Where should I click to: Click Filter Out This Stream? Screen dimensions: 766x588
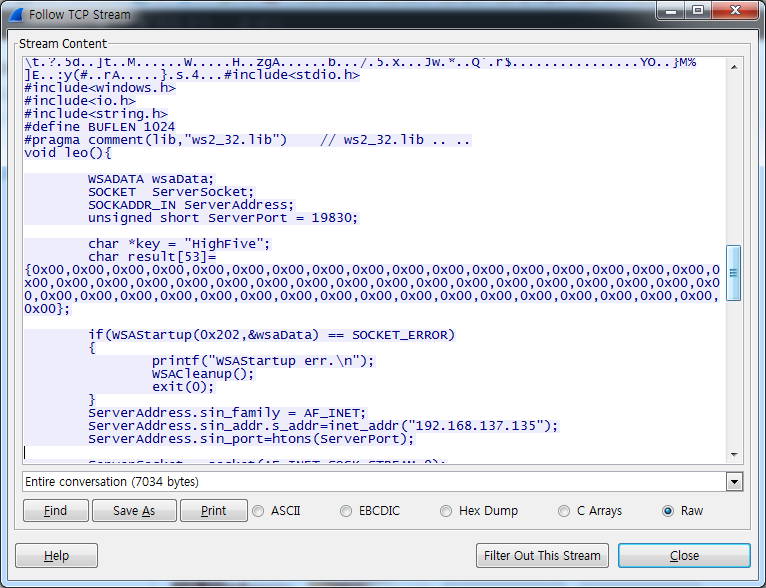[542, 556]
